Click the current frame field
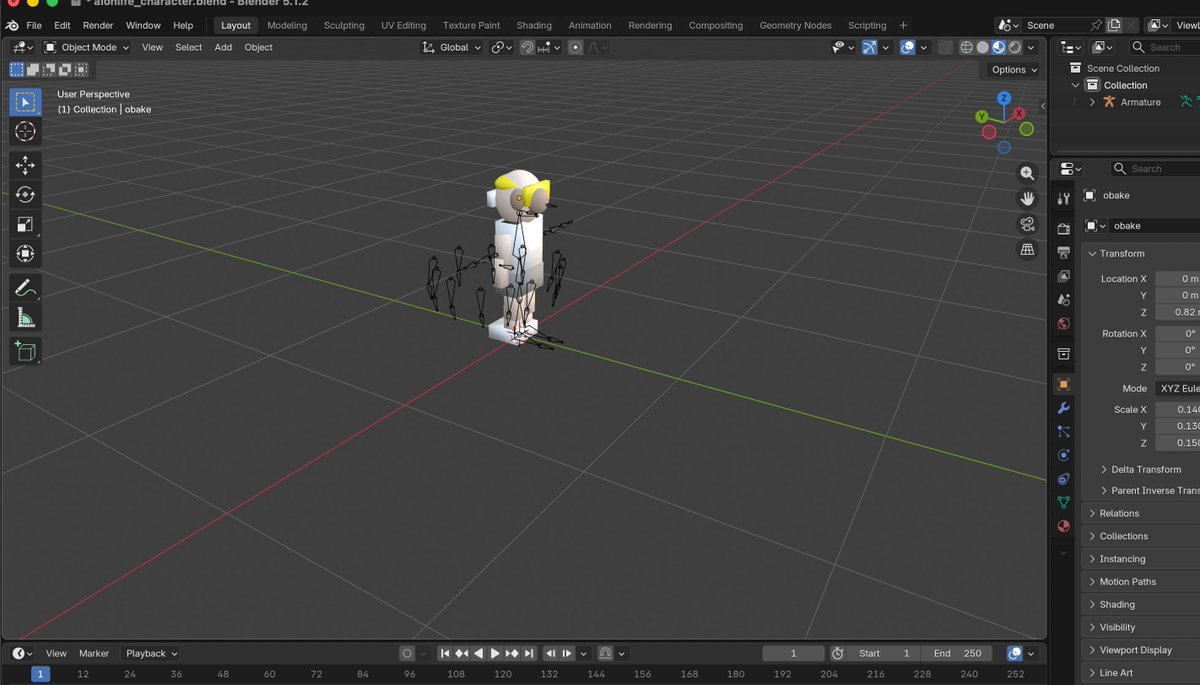Viewport: 1200px width, 685px height. [x=794, y=653]
